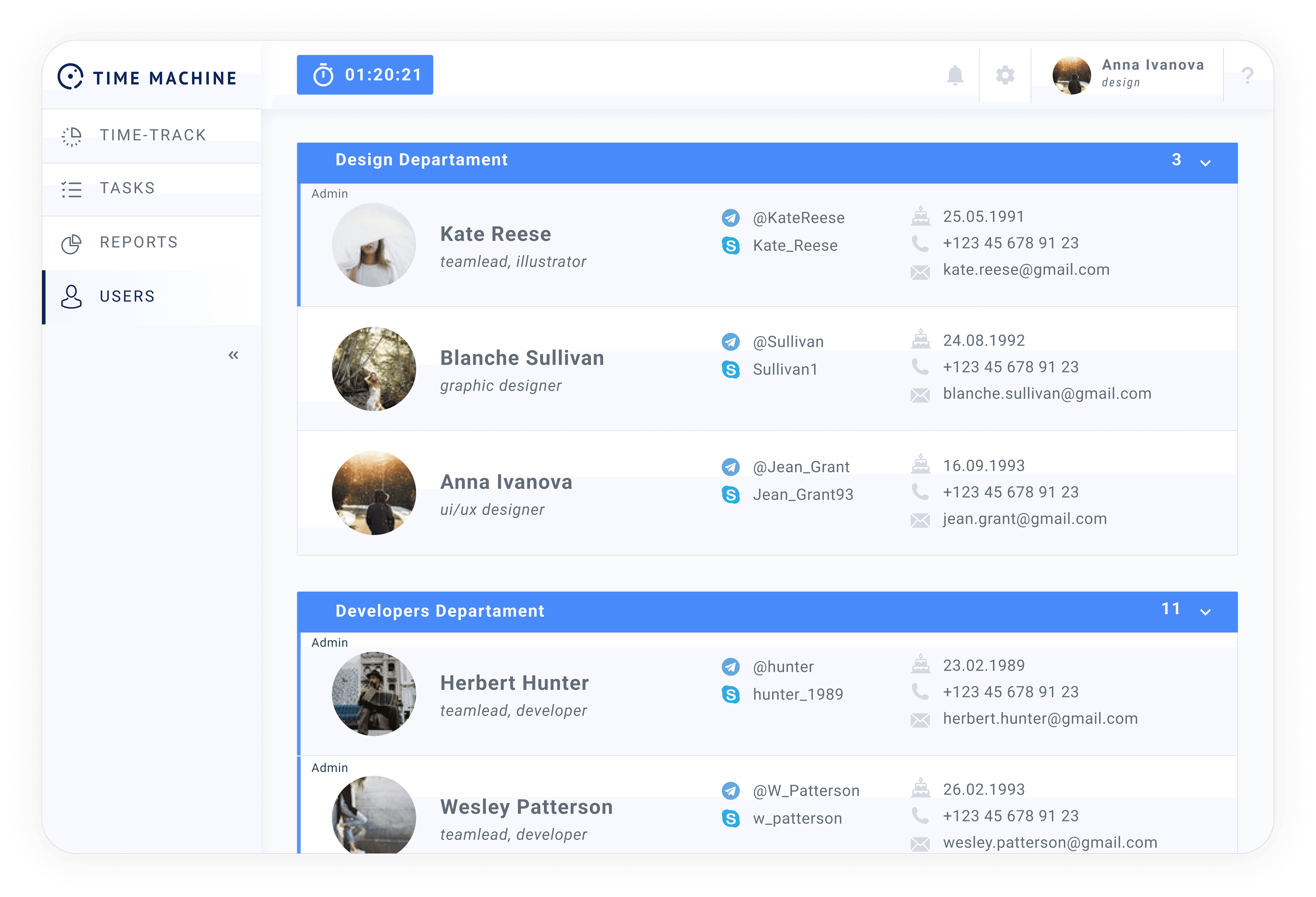Collapse the Design Departament section chevron
The image size is (1316, 897).
(1206, 163)
